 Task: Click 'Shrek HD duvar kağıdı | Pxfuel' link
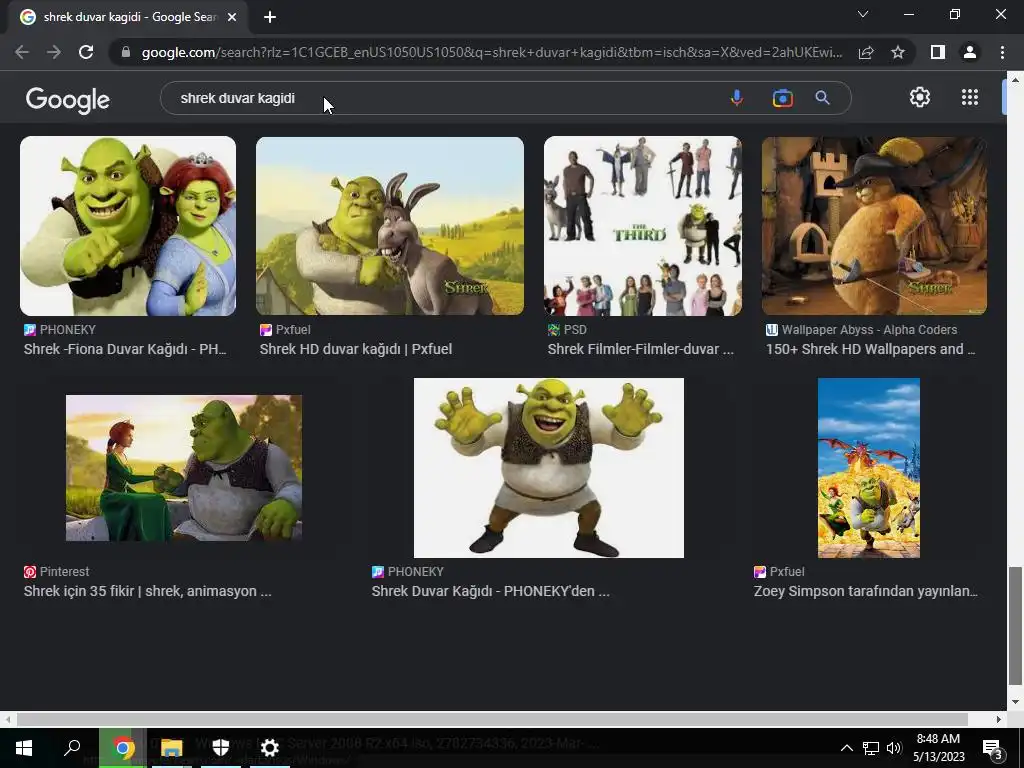[355, 349]
